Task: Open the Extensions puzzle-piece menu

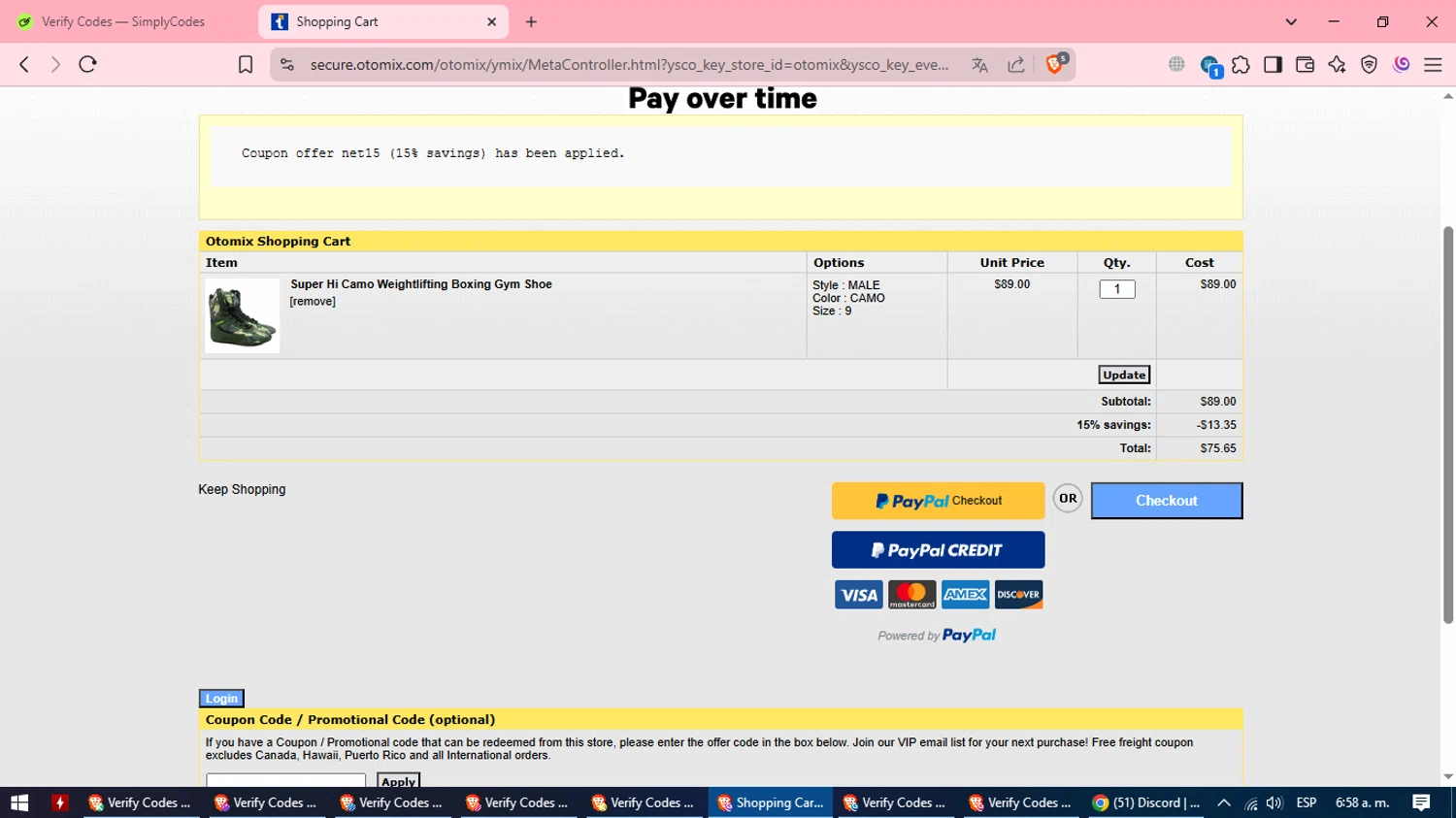Action: tap(1241, 65)
